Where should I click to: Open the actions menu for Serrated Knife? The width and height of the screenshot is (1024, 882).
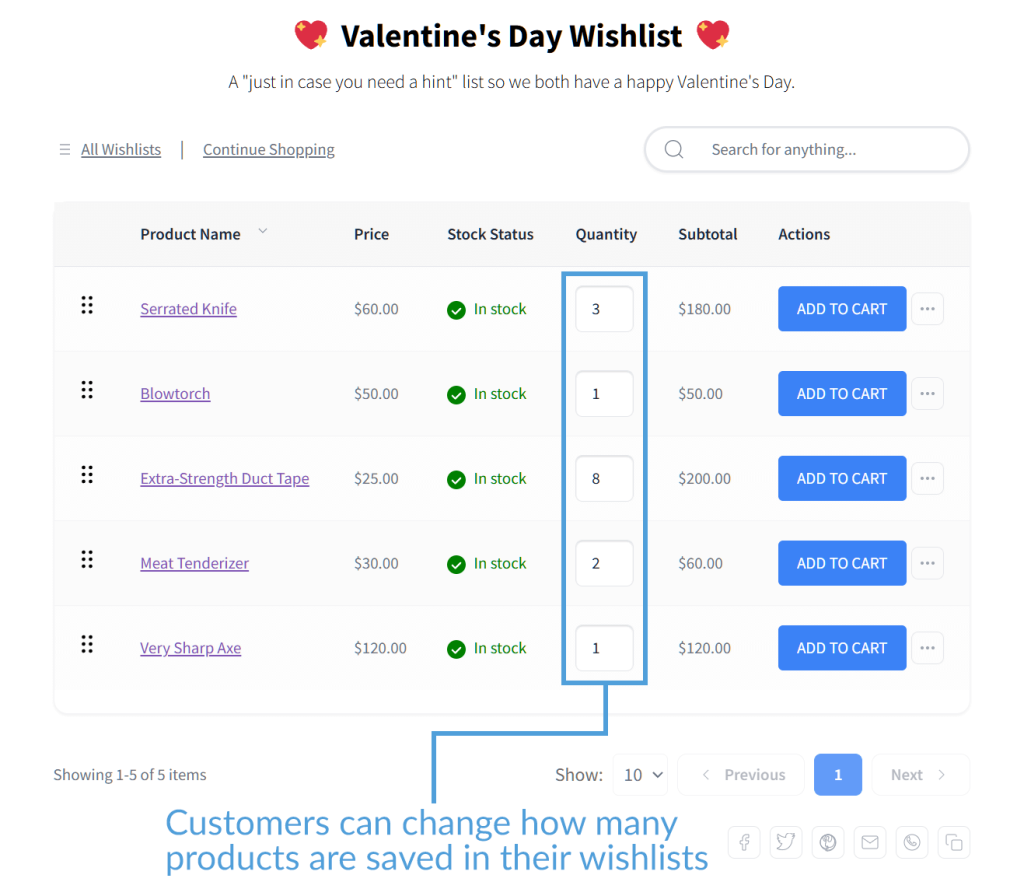click(x=927, y=308)
